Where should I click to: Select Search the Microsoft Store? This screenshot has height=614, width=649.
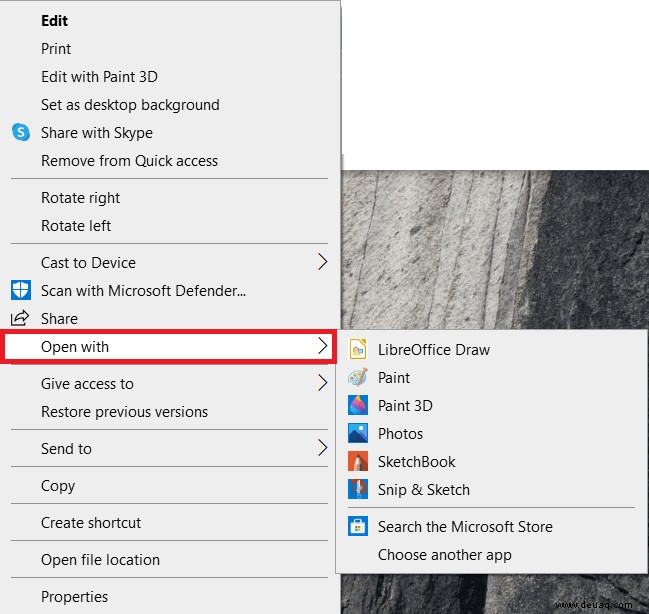pos(491,527)
